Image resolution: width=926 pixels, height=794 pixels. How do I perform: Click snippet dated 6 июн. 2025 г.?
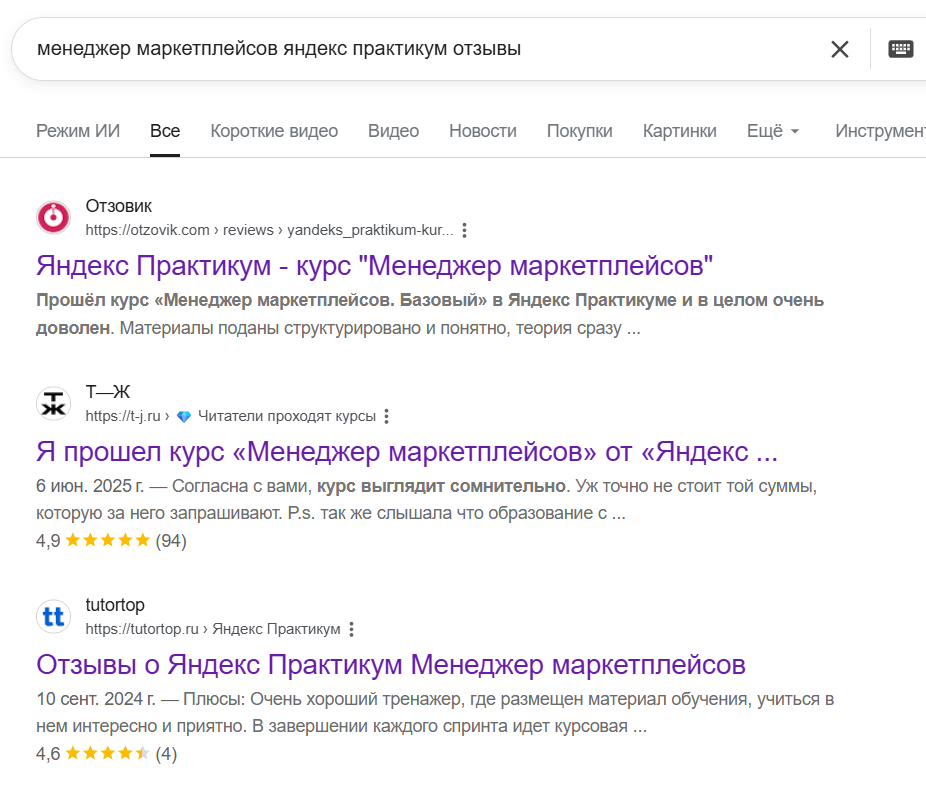point(426,499)
